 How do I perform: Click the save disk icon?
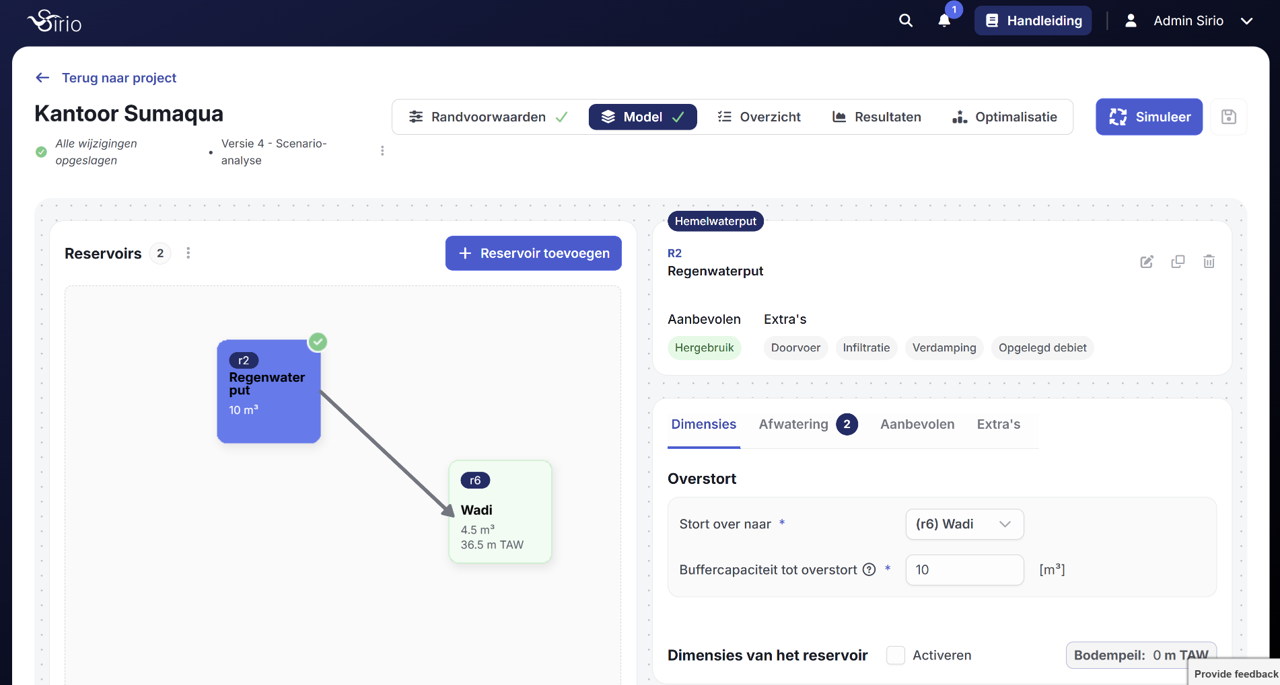[1229, 117]
